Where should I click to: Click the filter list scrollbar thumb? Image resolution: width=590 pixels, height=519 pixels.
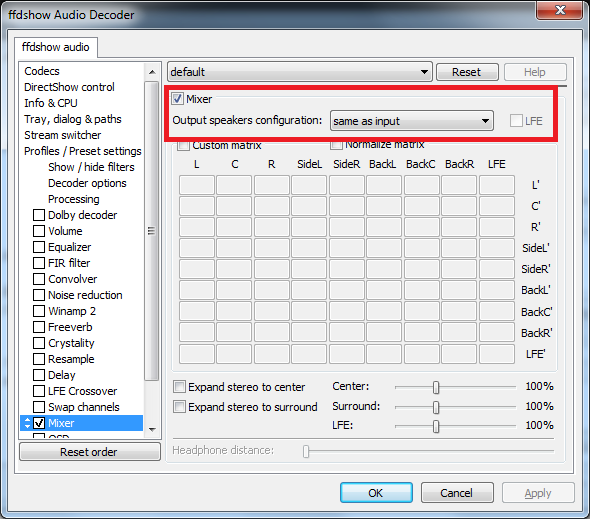coord(152,231)
